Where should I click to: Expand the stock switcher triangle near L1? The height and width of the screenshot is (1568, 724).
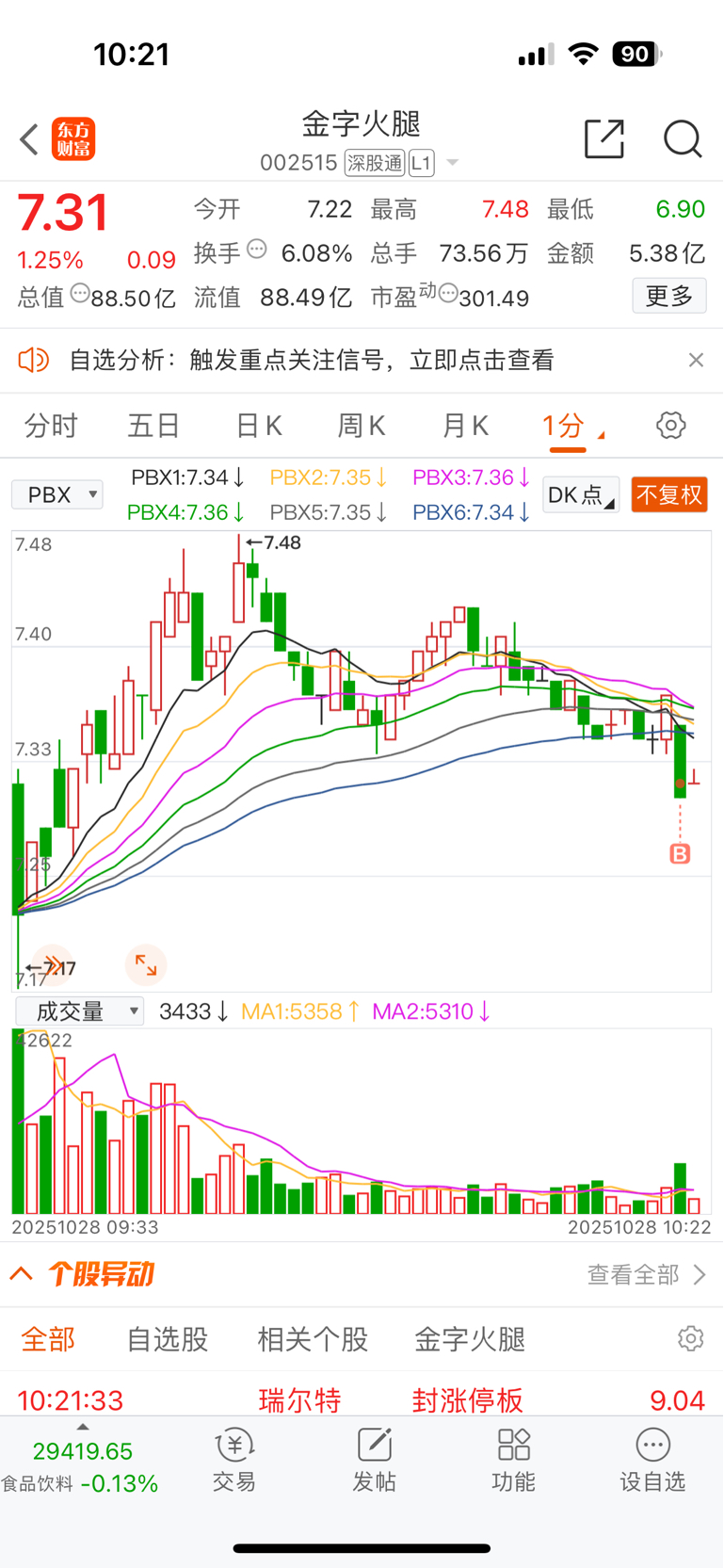coord(453,163)
